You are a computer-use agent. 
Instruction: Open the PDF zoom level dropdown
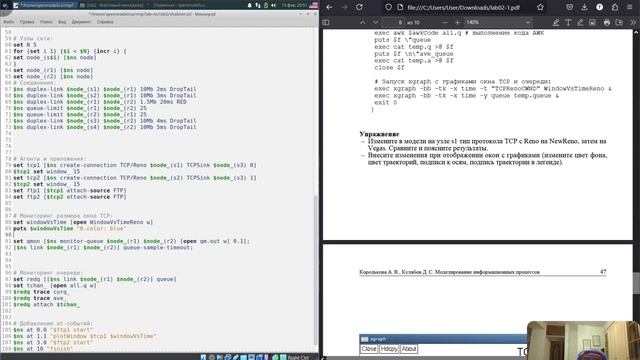click(x=498, y=22)
